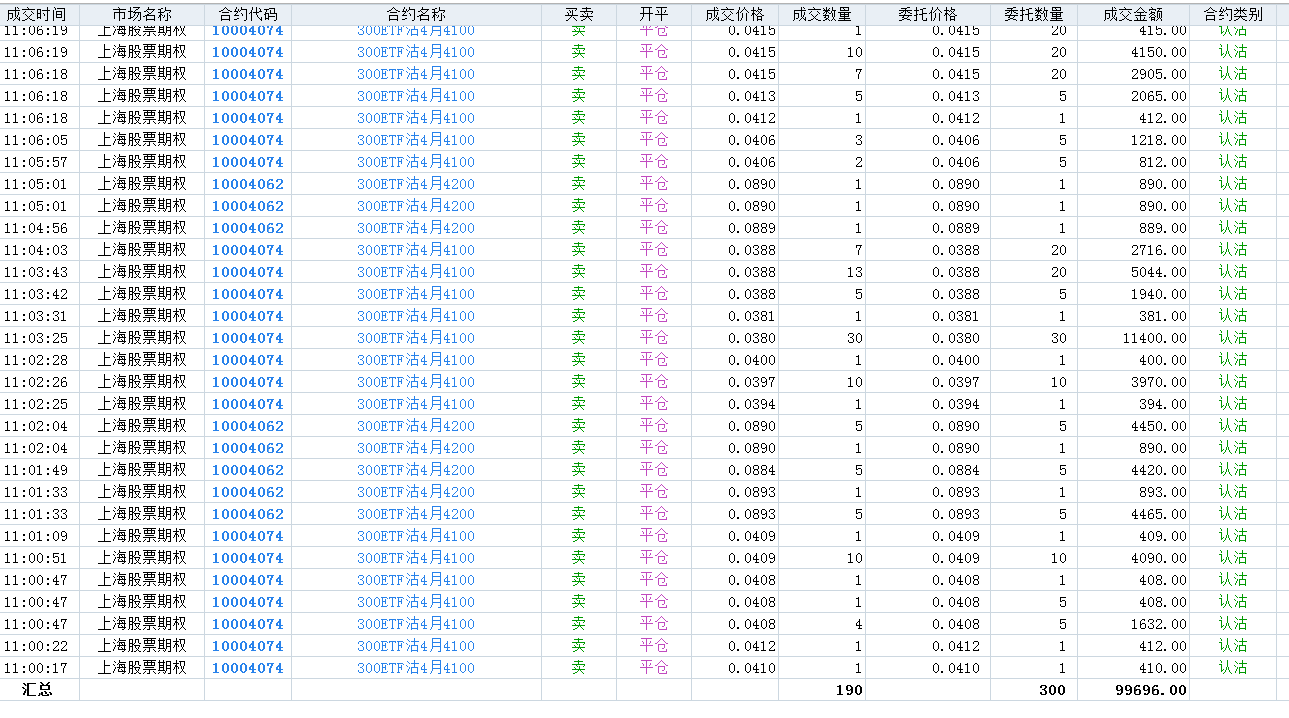
Task: Click the 成交金额 value 3970.00
Action: click(1158, 382)
